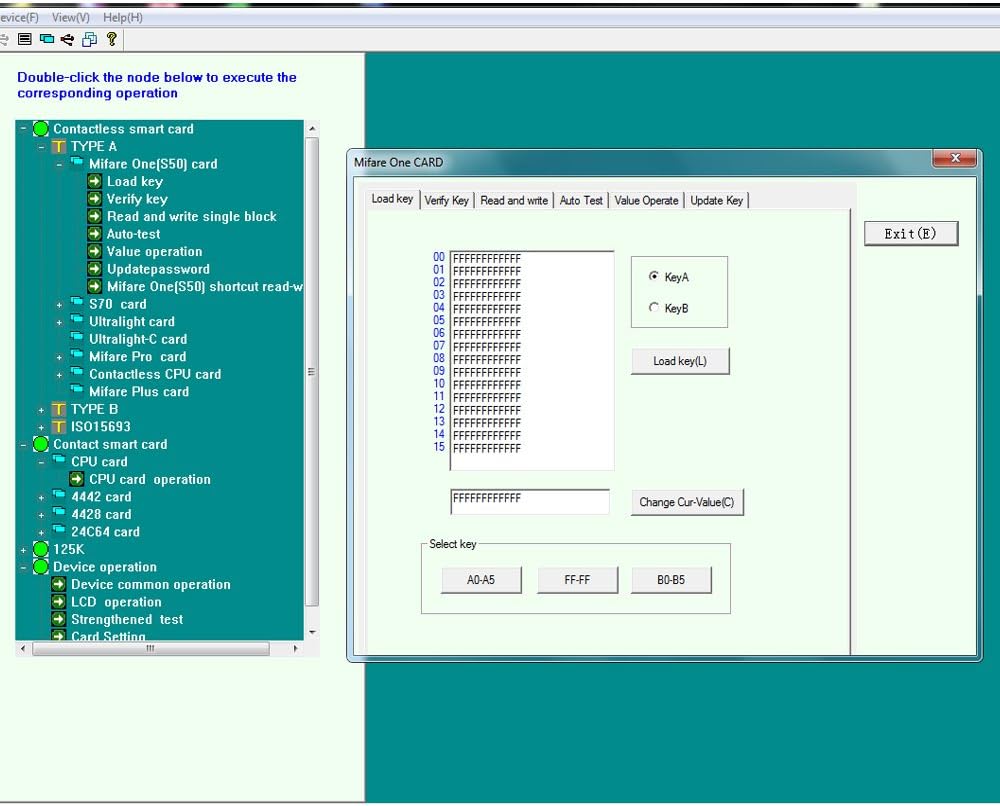Screen dimensions: 1000x806
Task: Expand the S70 card node
Action: pyautogui.click(x=59, y=305)
